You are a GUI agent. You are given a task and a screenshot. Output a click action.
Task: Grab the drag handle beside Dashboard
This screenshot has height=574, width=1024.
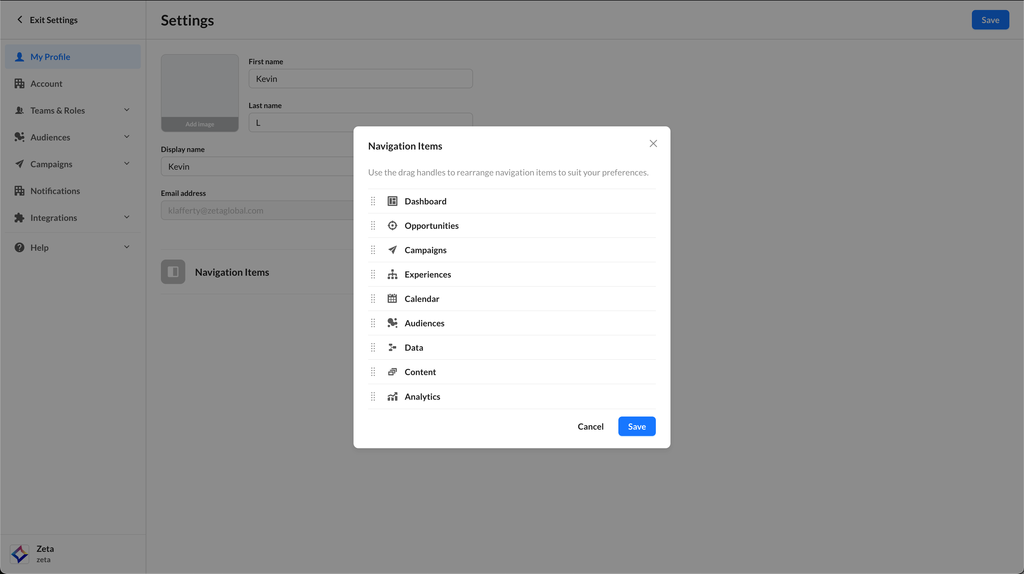(373, 201)
